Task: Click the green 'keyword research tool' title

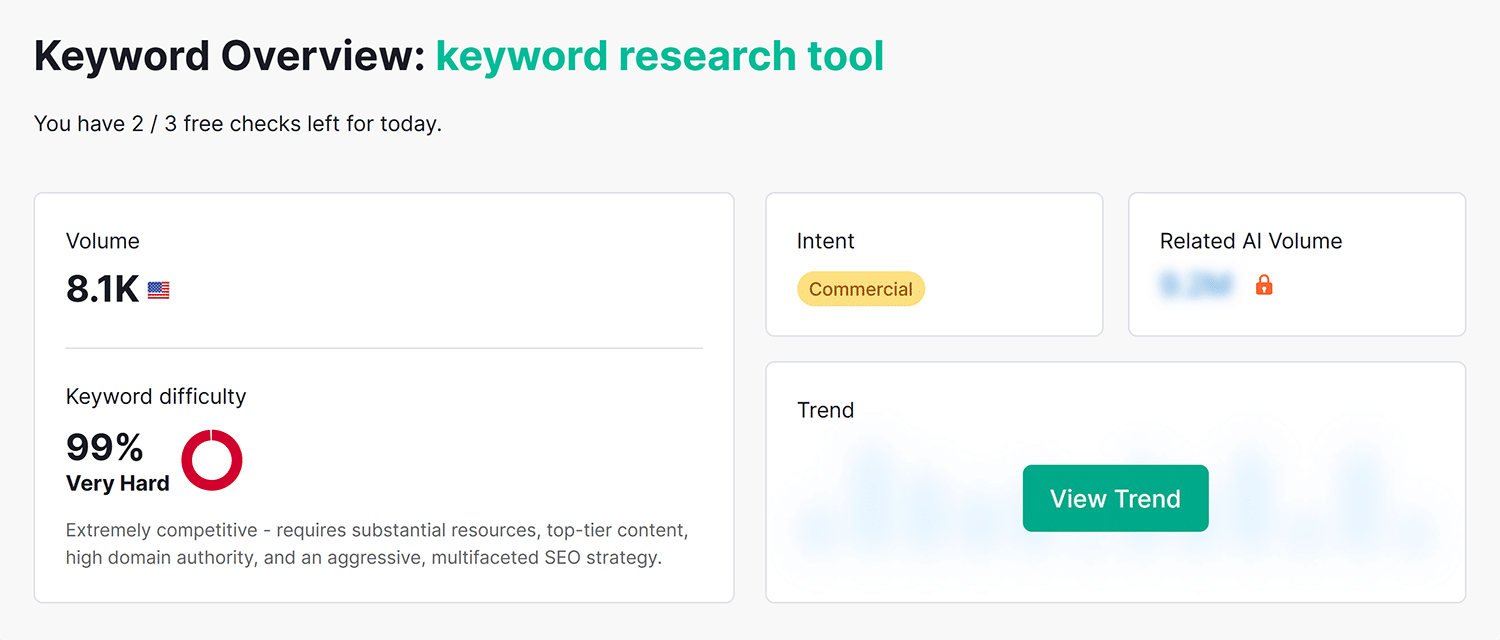Action: point(660,56)
